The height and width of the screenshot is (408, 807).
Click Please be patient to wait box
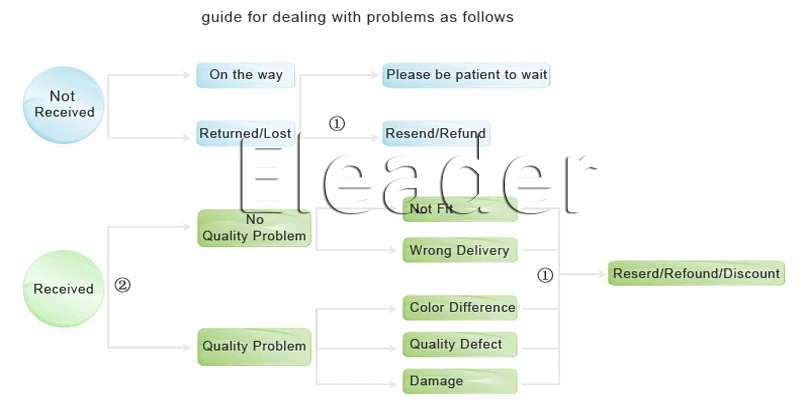tap(466, 75)
